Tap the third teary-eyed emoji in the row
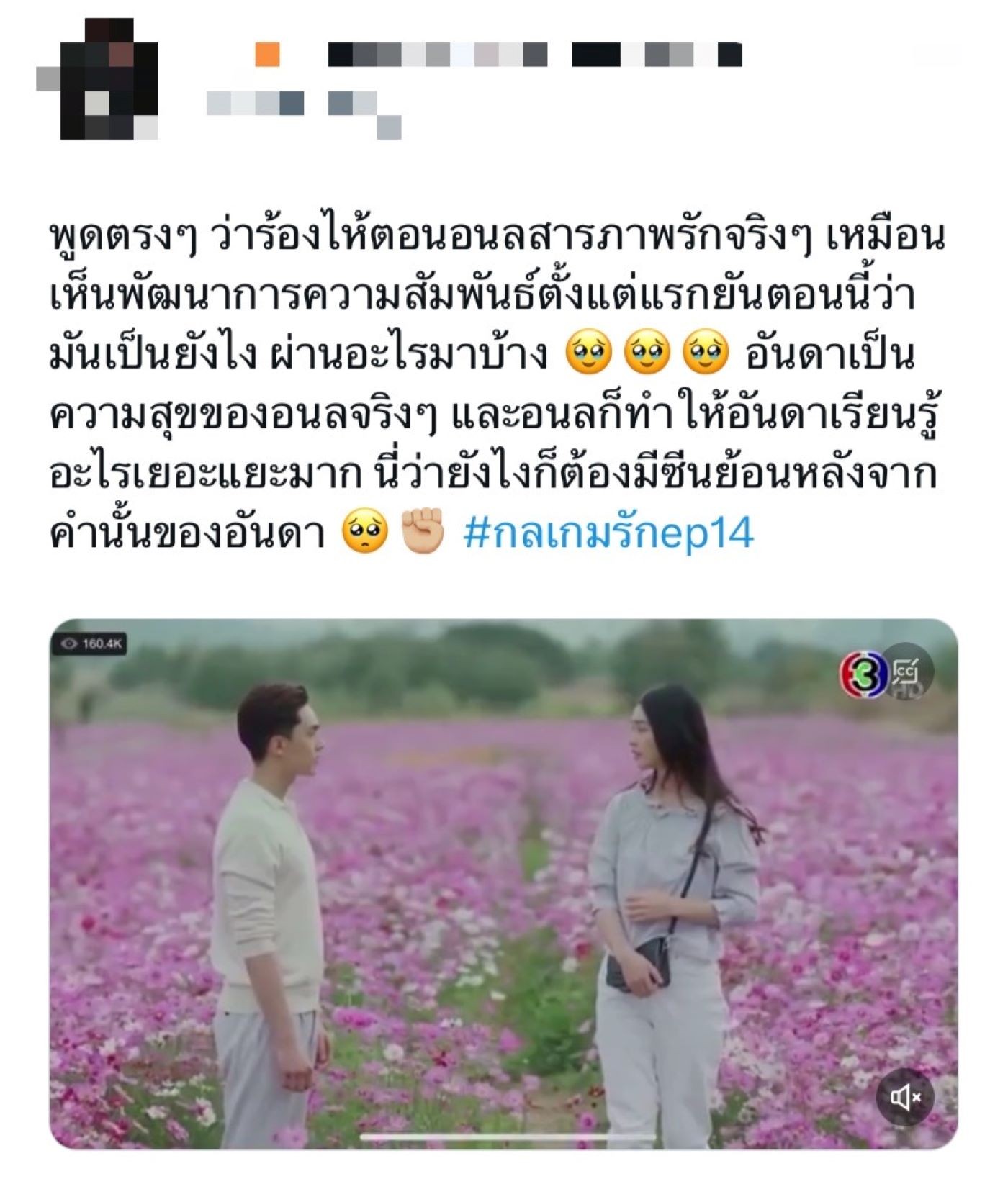The width and height of the screenshot is (1008, 1179). click(x=706, y=353)
